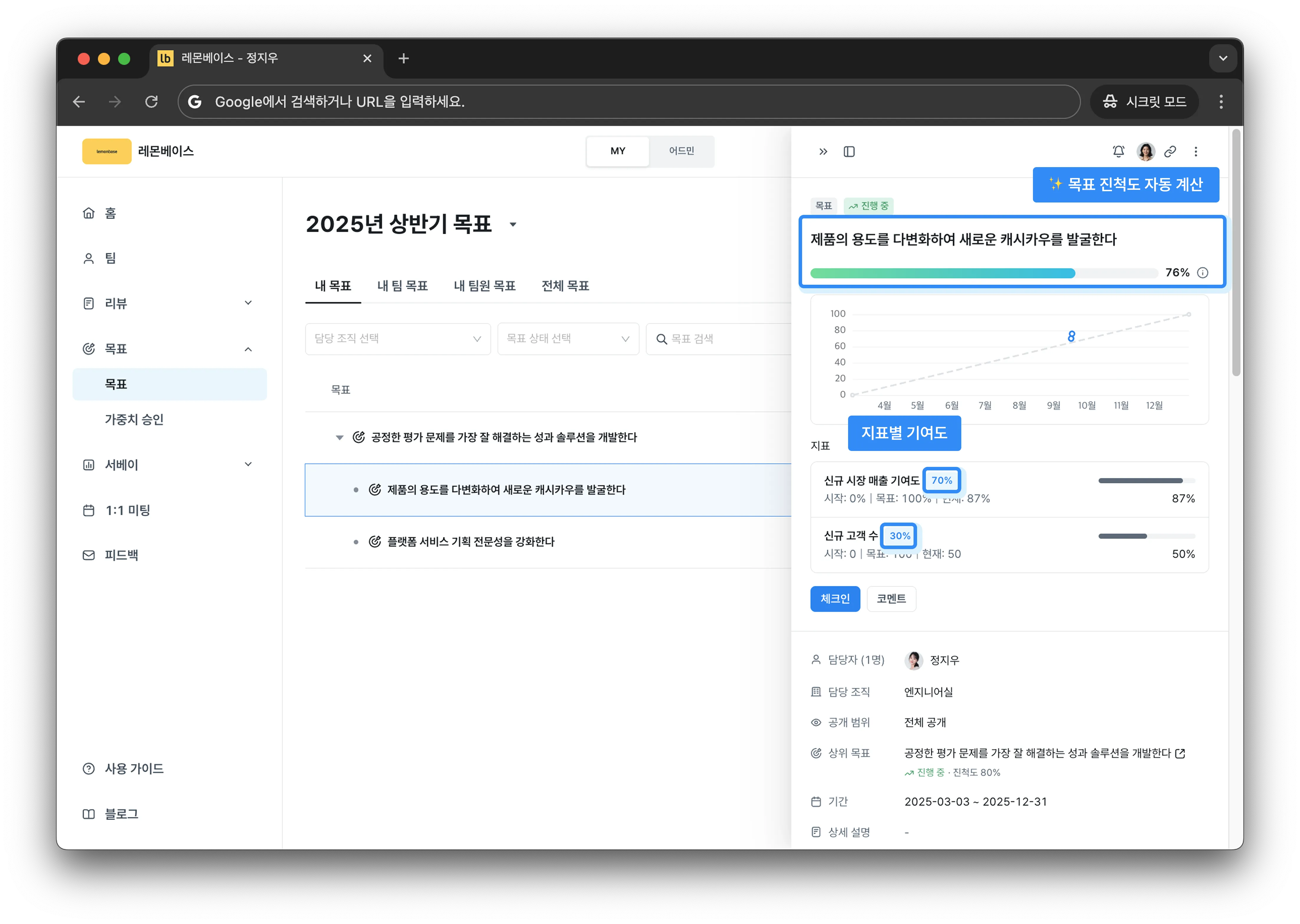Open notifications bell in goal panel

coord(1118,151)
